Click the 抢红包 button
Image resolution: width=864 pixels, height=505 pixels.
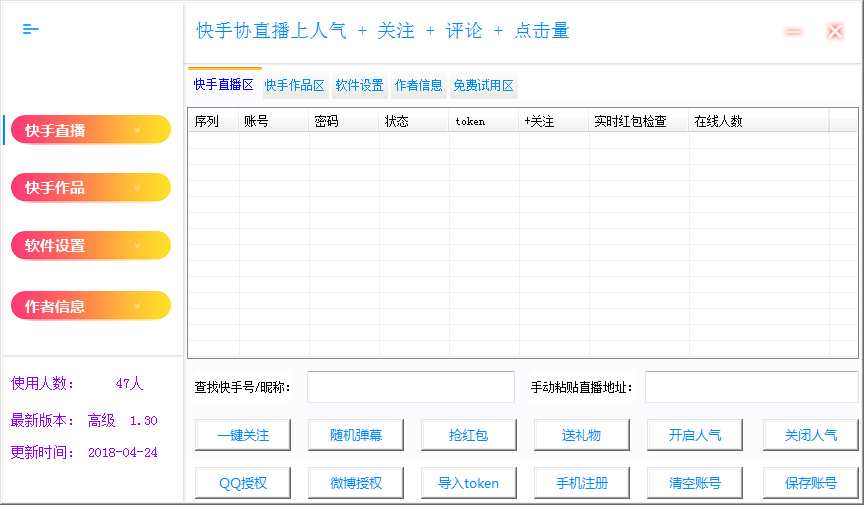[x=469, y=435]
